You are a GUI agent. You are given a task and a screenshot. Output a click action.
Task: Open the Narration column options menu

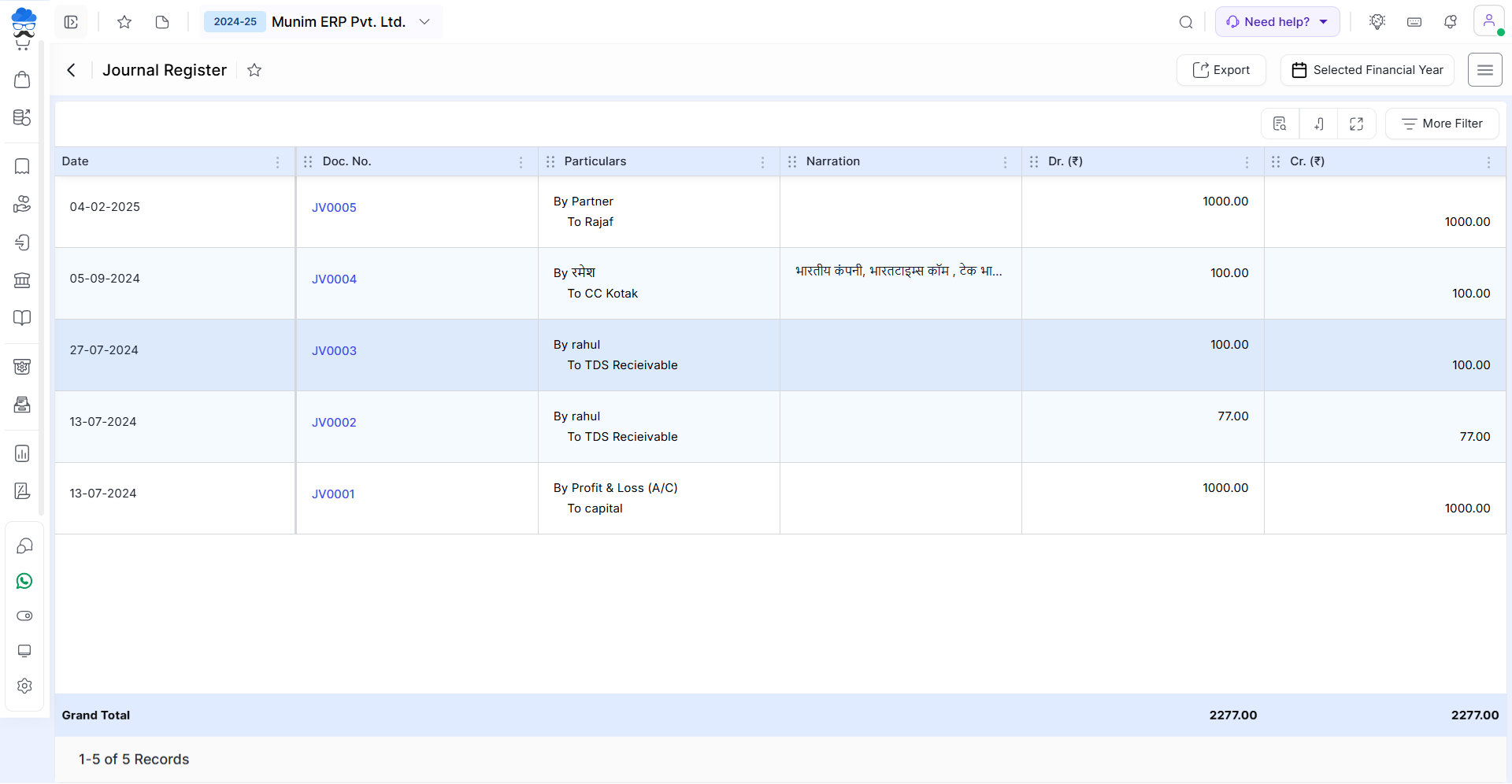click(x=1005, y=162)
